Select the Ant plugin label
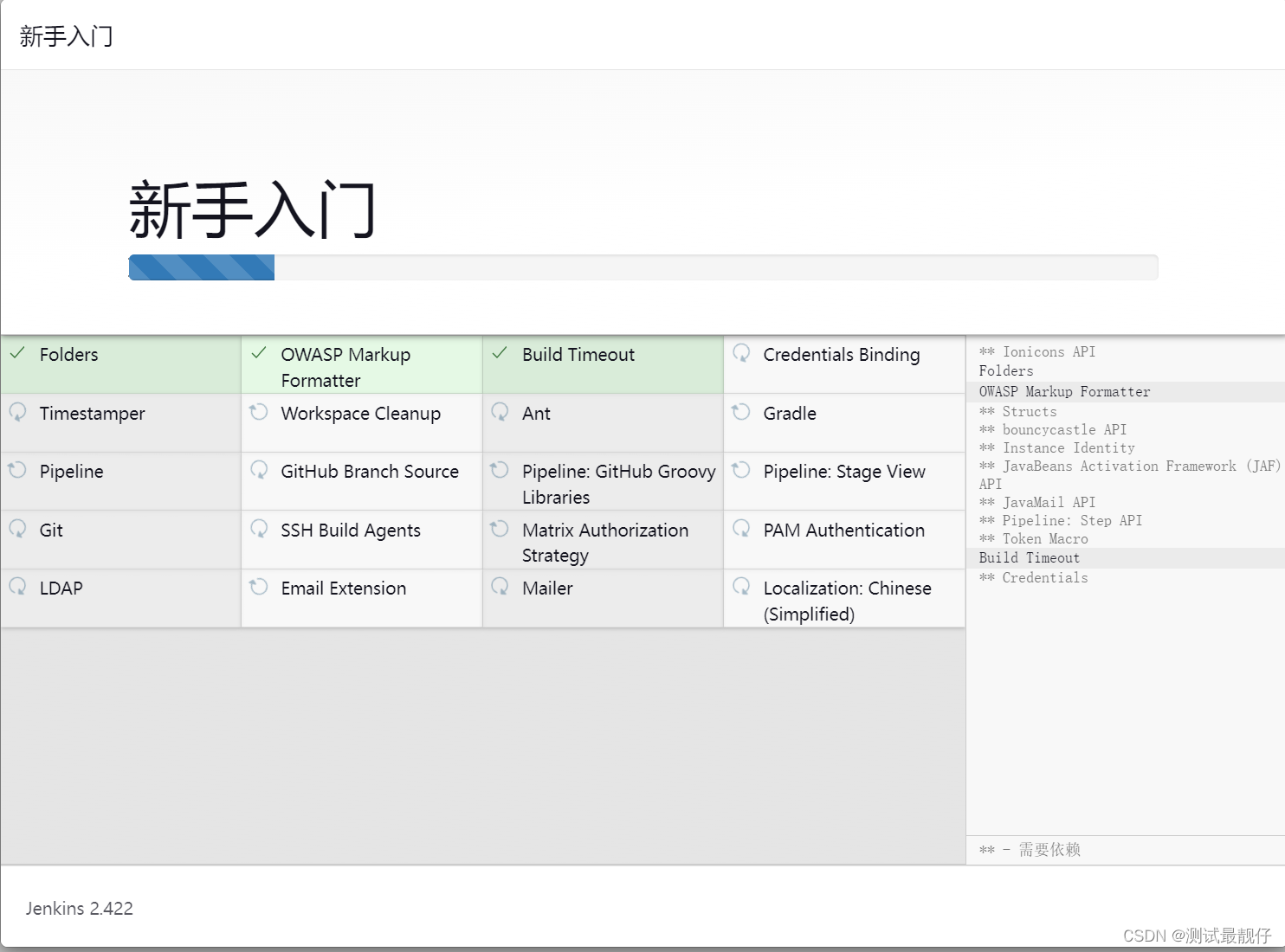Viewport: 1285px width, 952px height. [x=536, y=414]
